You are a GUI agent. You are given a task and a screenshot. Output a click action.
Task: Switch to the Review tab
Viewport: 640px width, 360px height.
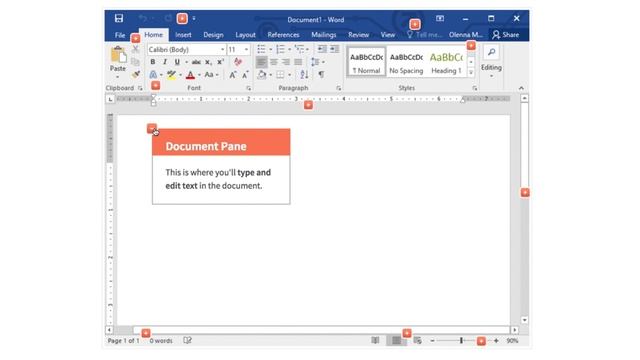point(358,35)
